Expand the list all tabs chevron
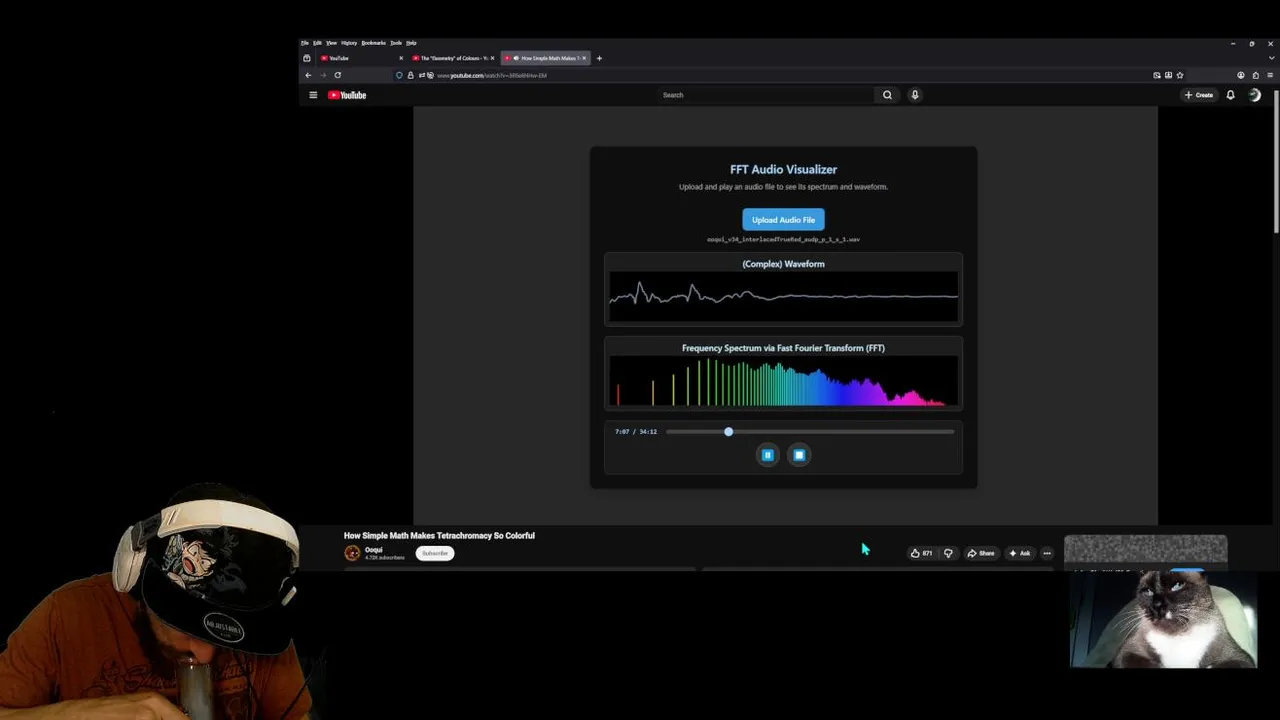 point(1272,58)
